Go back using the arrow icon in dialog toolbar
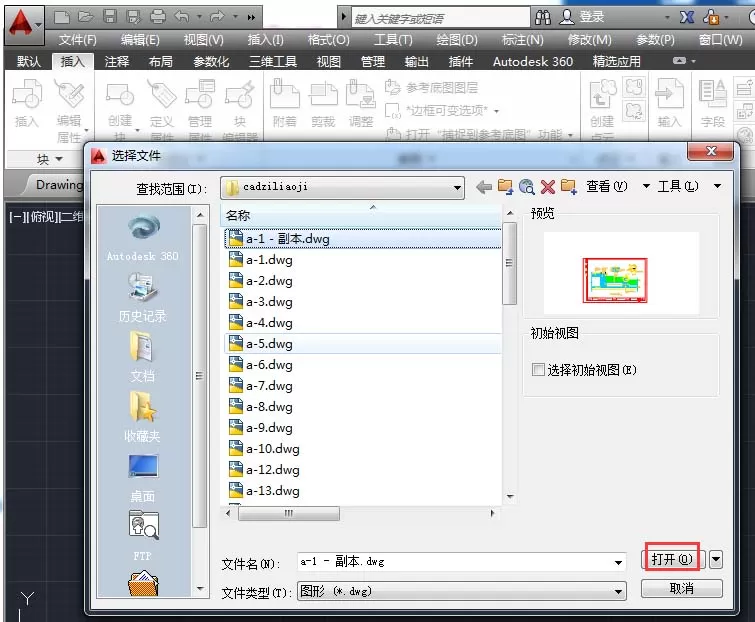 484,187
